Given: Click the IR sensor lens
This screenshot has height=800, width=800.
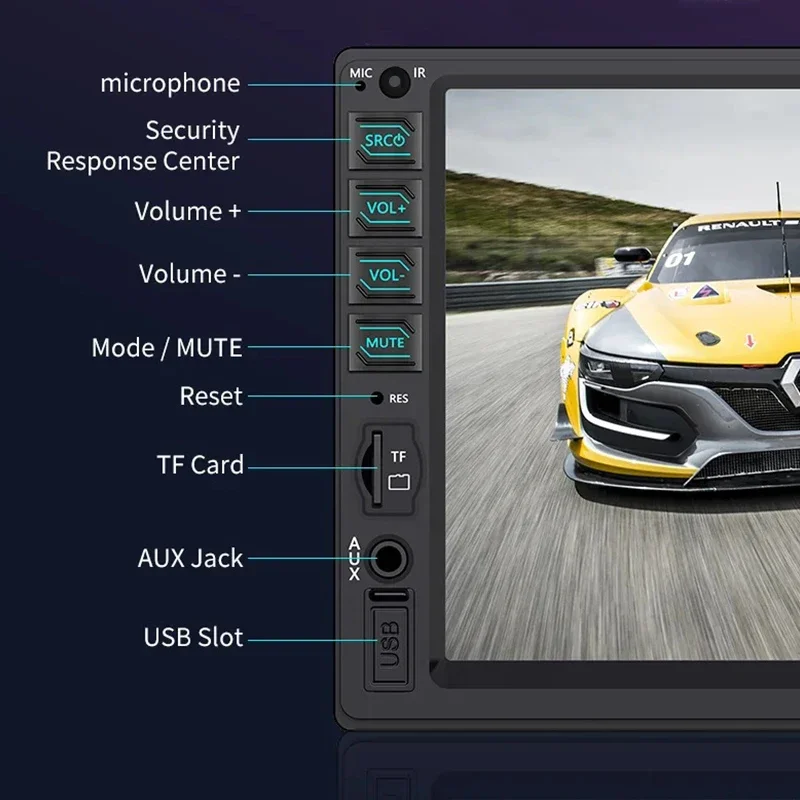Looking at the screenshot, I should pyautogui.click(x=397, y=79).
